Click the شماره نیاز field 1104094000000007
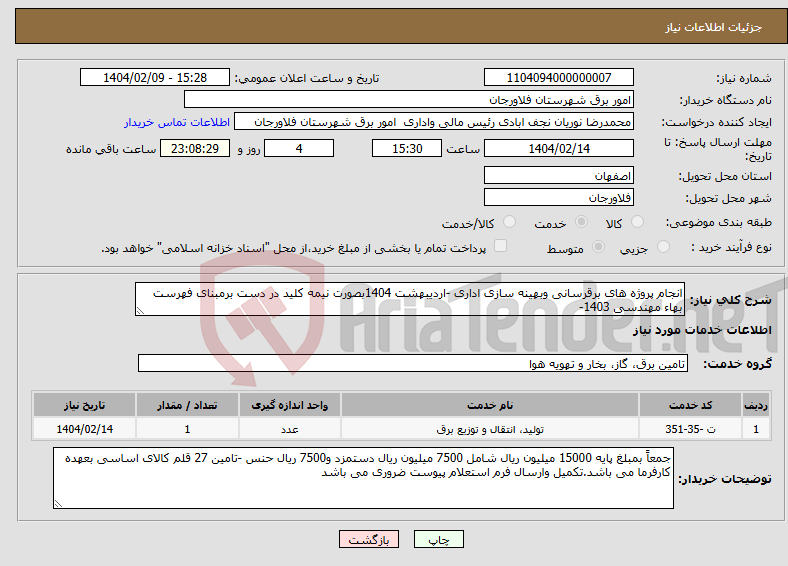Image resolution: width=788 pixels, height=566 pixels. (x=558, y=77)
